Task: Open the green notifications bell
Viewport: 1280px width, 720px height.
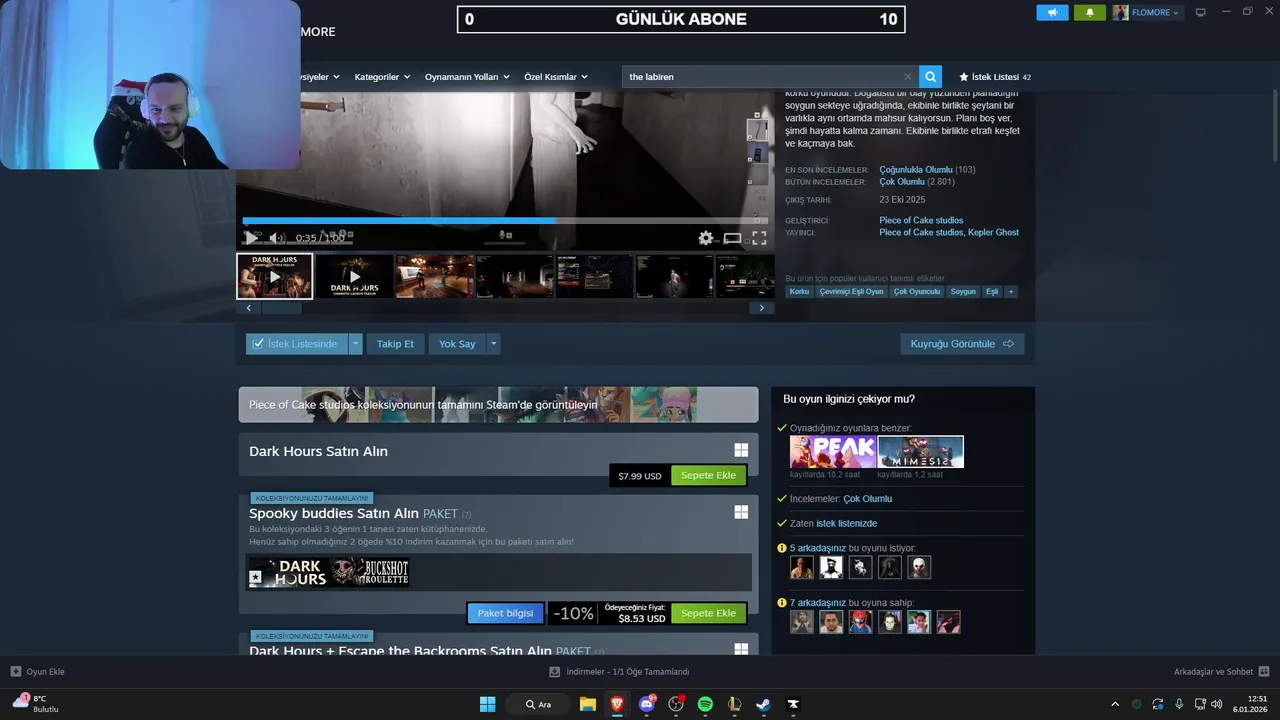Action: [1089, 12]
